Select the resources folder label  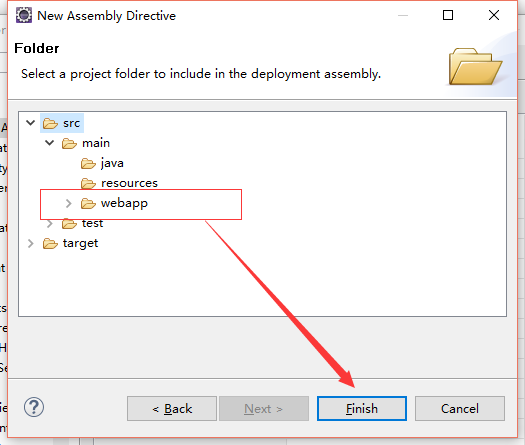tap(129, 183)
